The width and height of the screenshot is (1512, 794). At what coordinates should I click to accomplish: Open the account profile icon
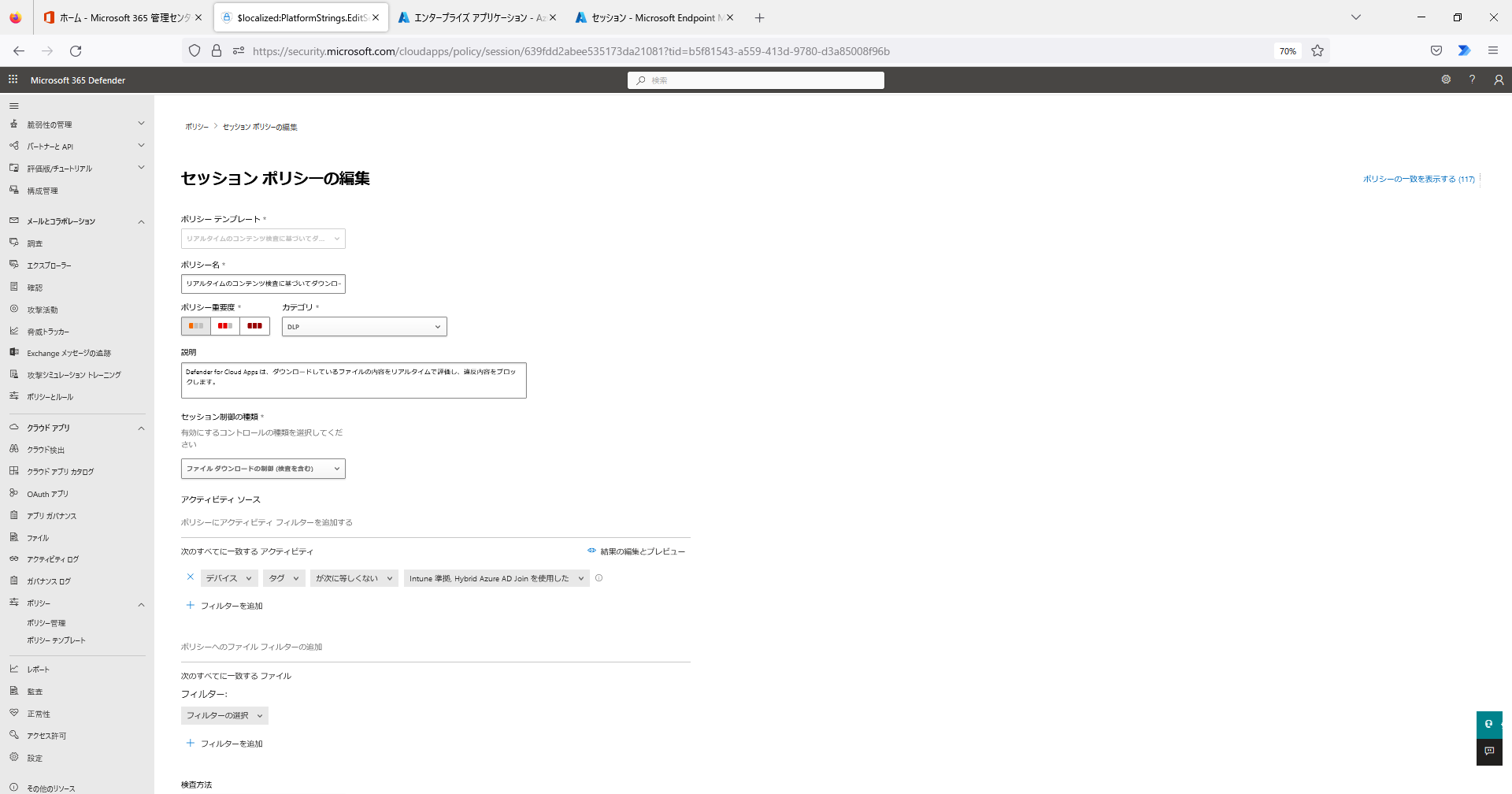pyautogui.click(x=1499, y=80)
